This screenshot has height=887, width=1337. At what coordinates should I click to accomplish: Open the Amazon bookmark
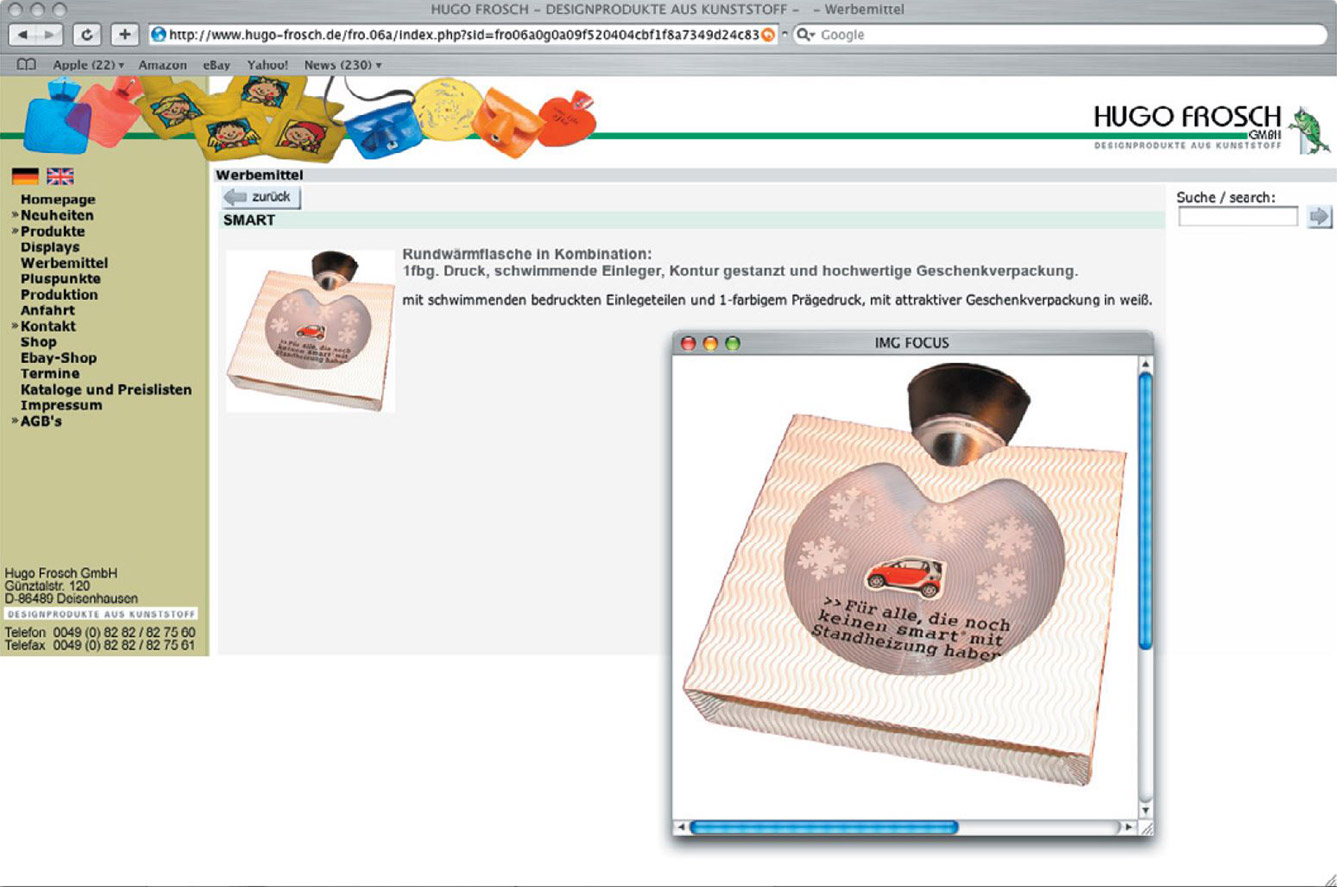click(x=162, y=65)
